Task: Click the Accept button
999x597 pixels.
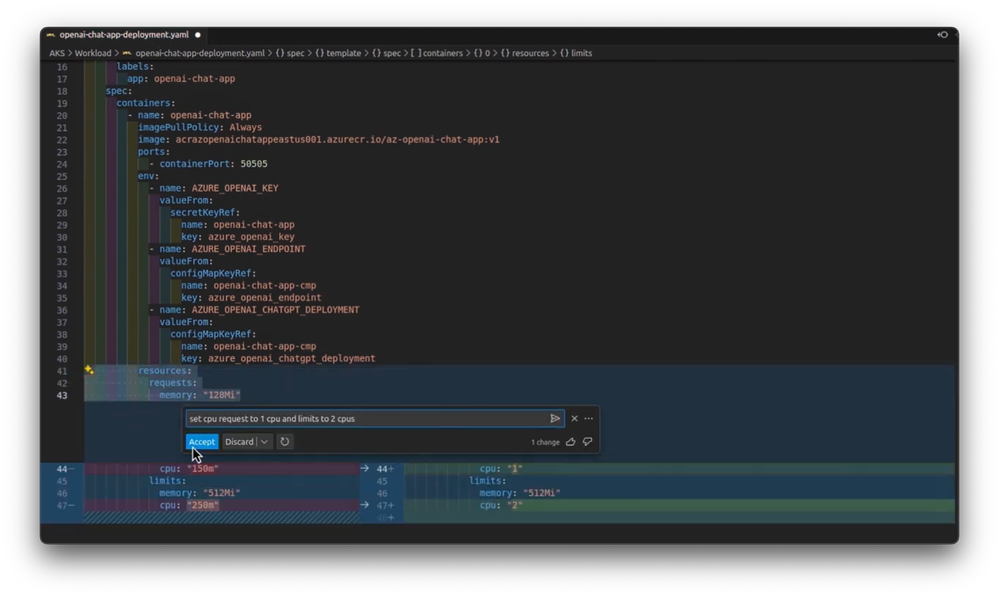Action: click(x=202, y=442)
